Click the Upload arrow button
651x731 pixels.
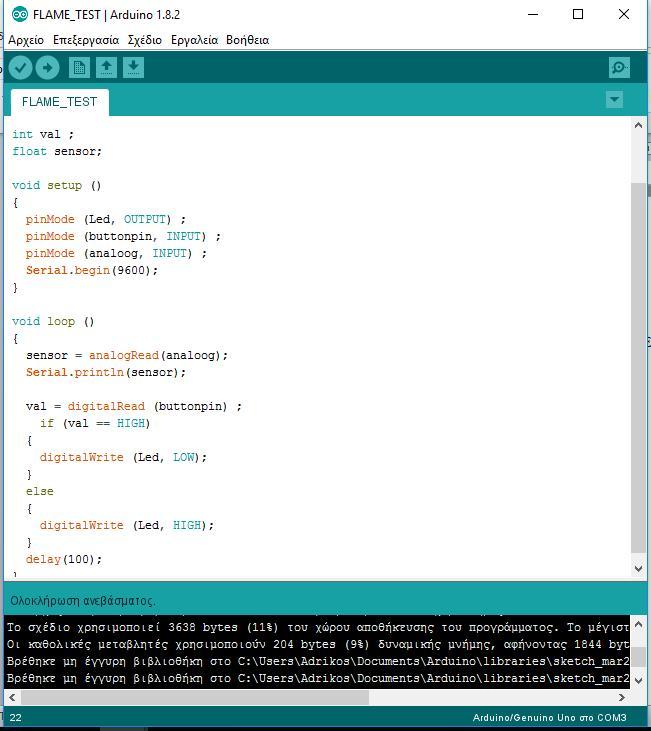[x=48, y=68]
